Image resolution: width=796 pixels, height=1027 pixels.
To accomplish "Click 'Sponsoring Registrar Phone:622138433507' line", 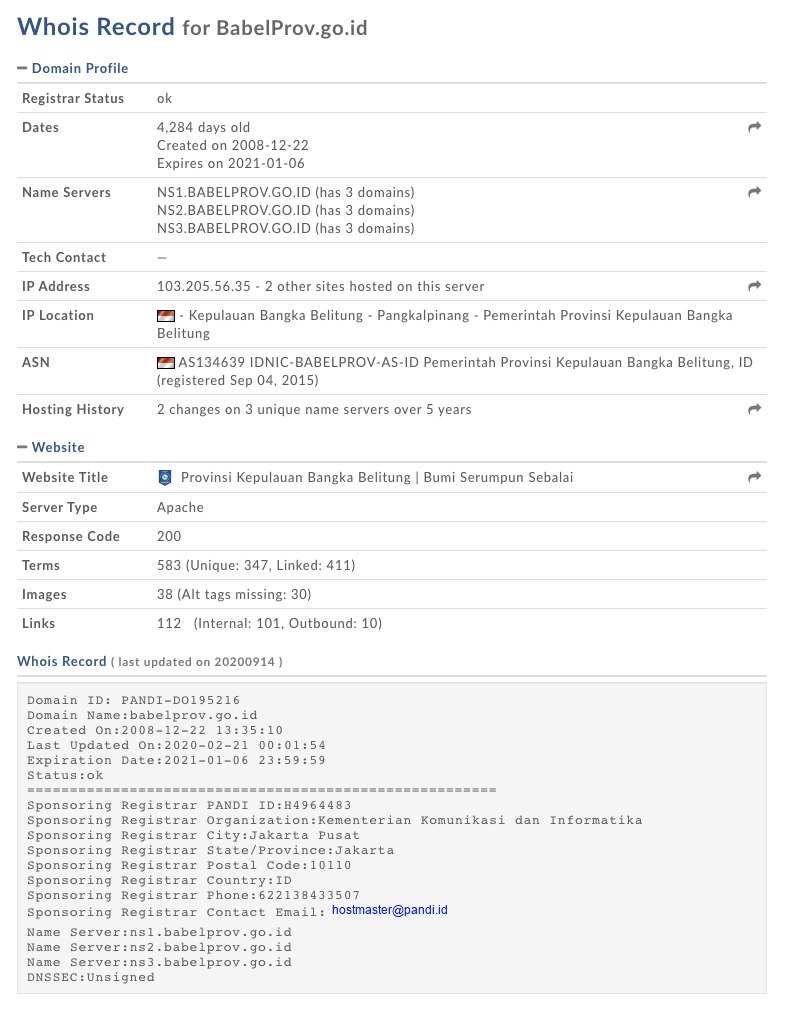I will [193, 895].
